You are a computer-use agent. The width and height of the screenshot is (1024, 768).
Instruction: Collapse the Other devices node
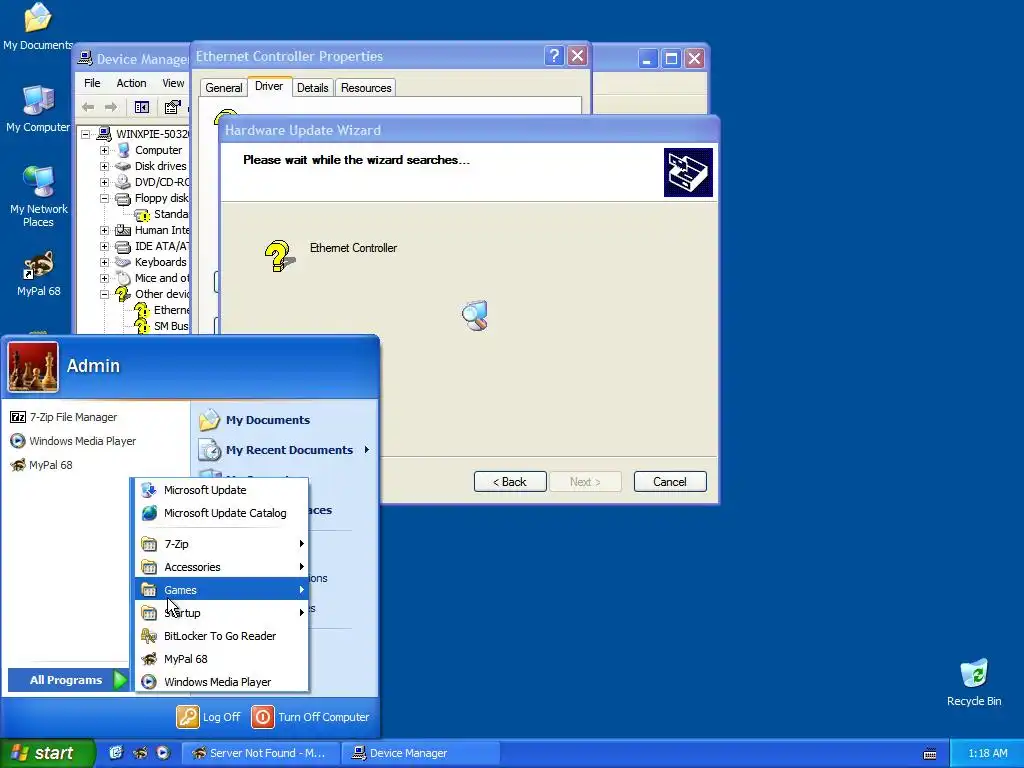click(104, 294)
